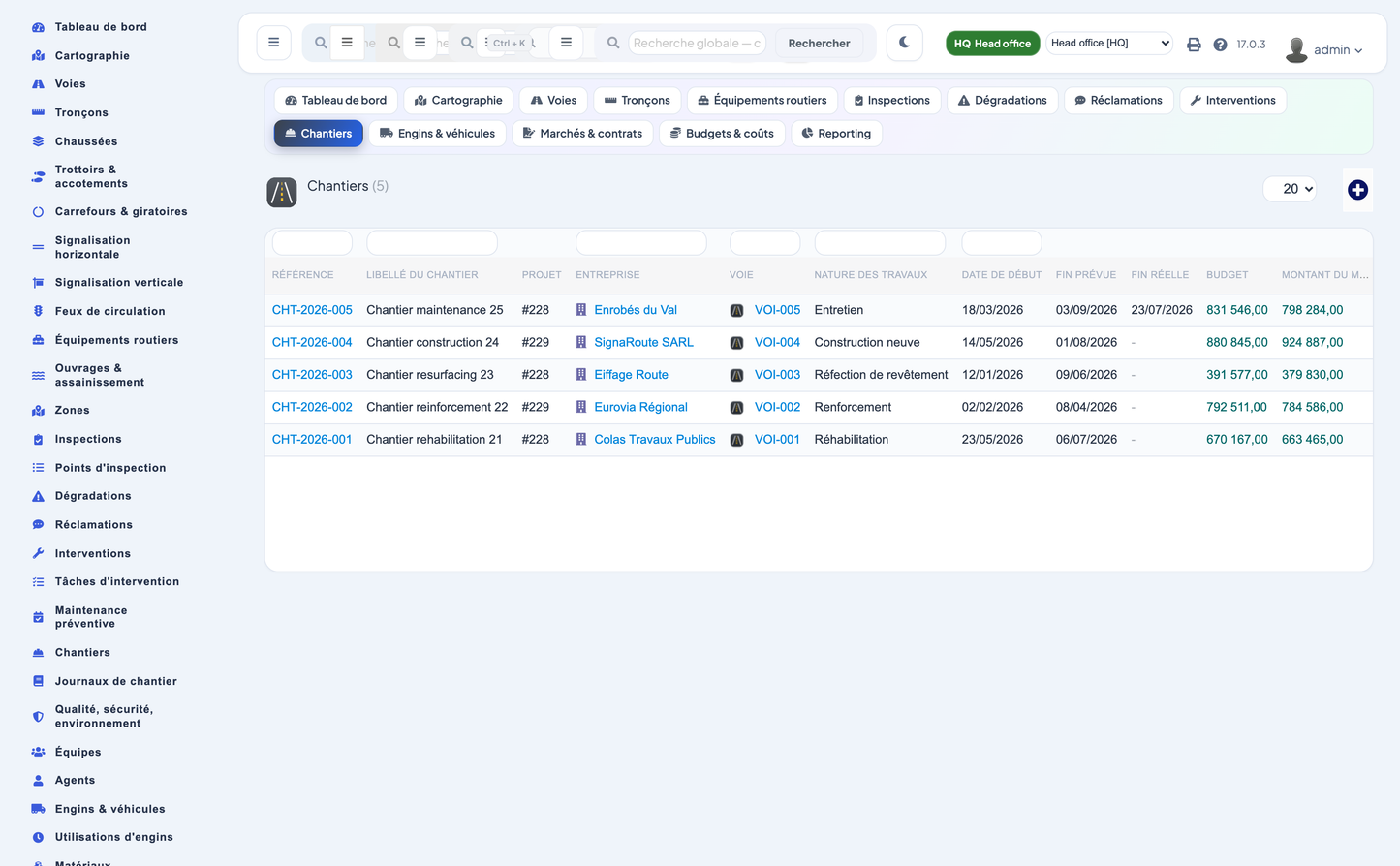Open the Head office [HQ] entity dropdown
This screenshot has height=866, width=1400.
pos(1109,43)
